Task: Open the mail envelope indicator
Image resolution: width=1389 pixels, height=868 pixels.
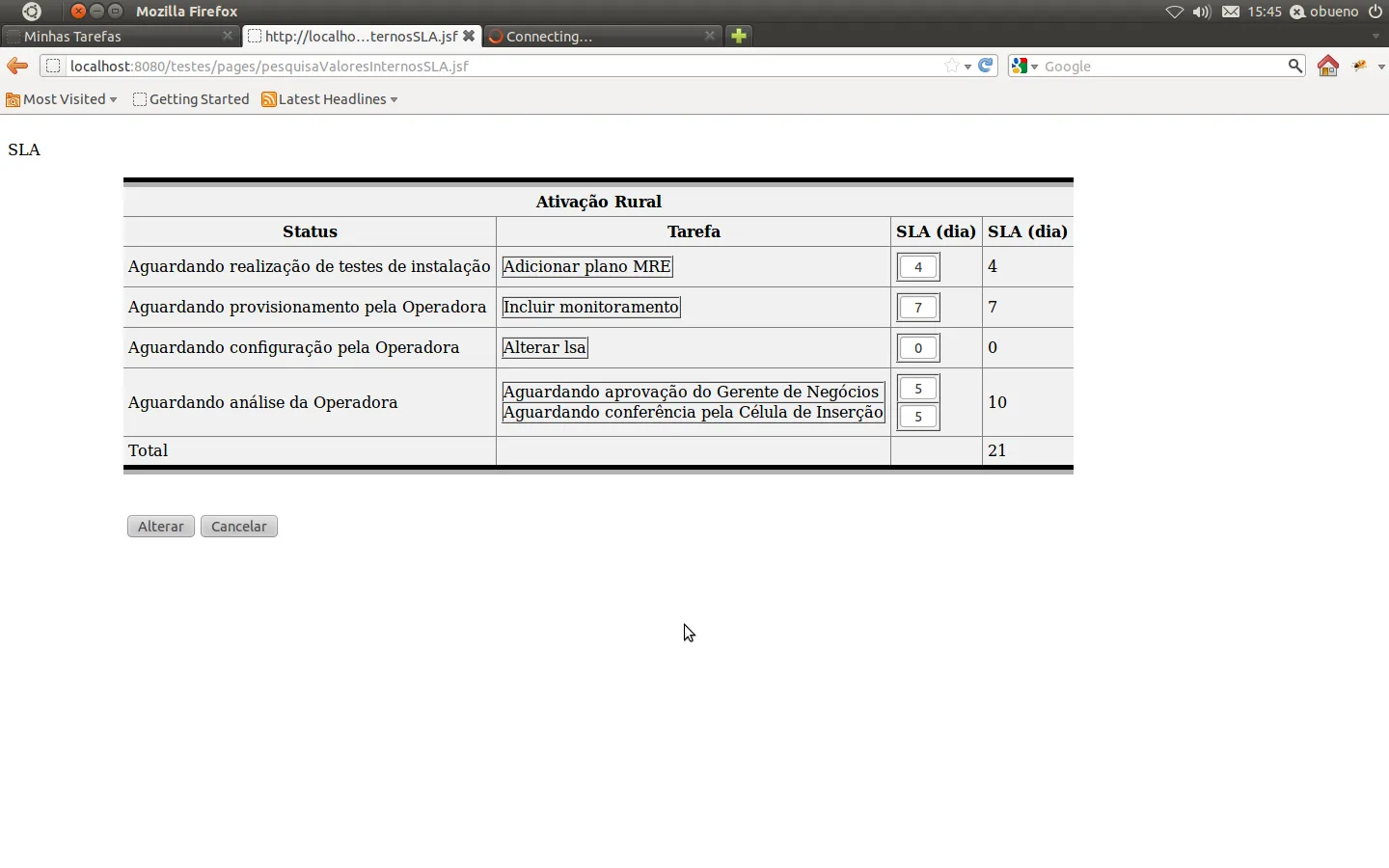Action: click(x=1231, y=12)
